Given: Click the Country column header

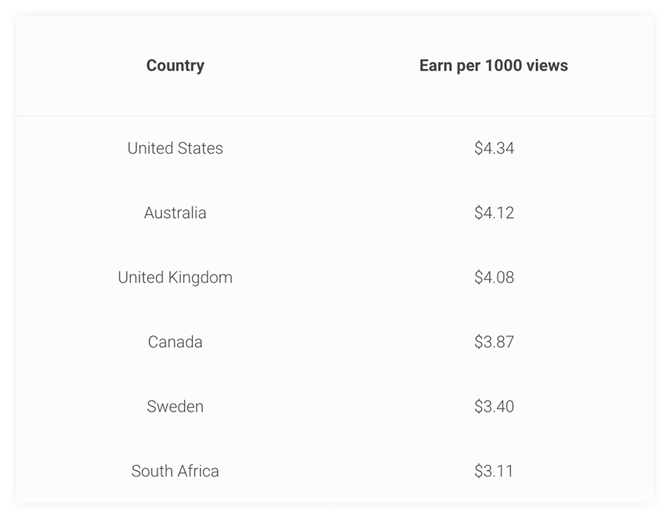Looking at the screenshot, I should [x=175, y=66].
